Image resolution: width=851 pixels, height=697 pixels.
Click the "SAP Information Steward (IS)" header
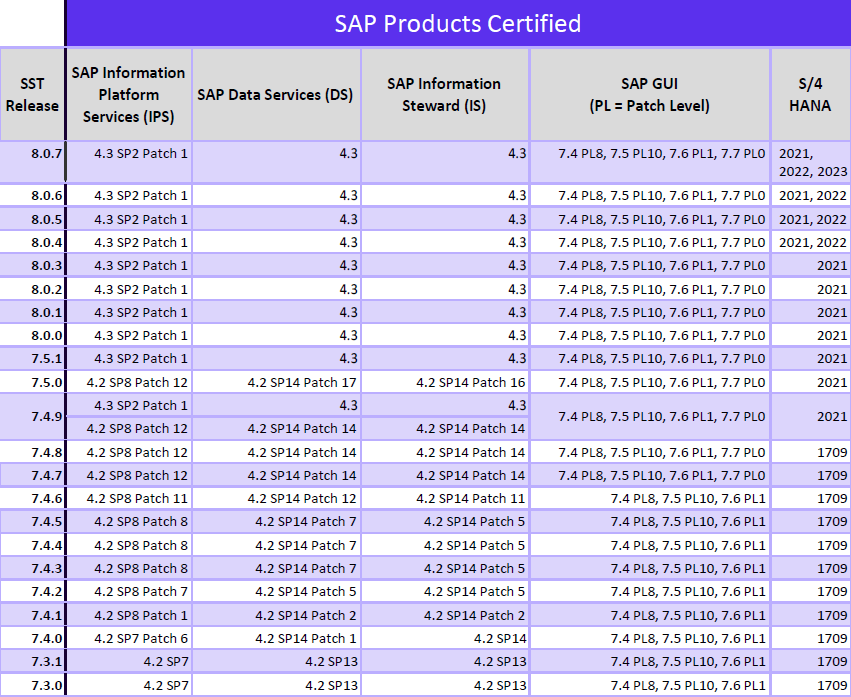445,94
